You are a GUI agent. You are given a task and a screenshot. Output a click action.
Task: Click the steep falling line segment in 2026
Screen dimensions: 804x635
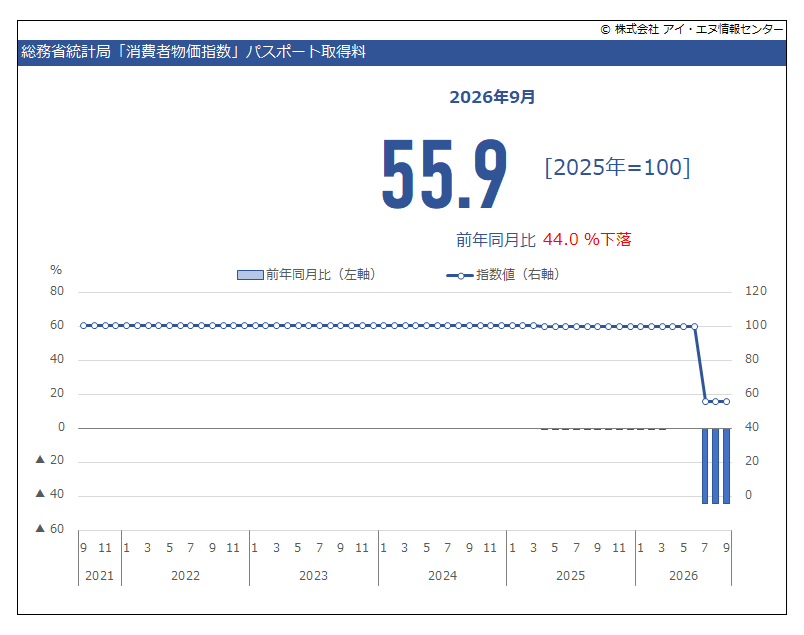tap(700, 364)
